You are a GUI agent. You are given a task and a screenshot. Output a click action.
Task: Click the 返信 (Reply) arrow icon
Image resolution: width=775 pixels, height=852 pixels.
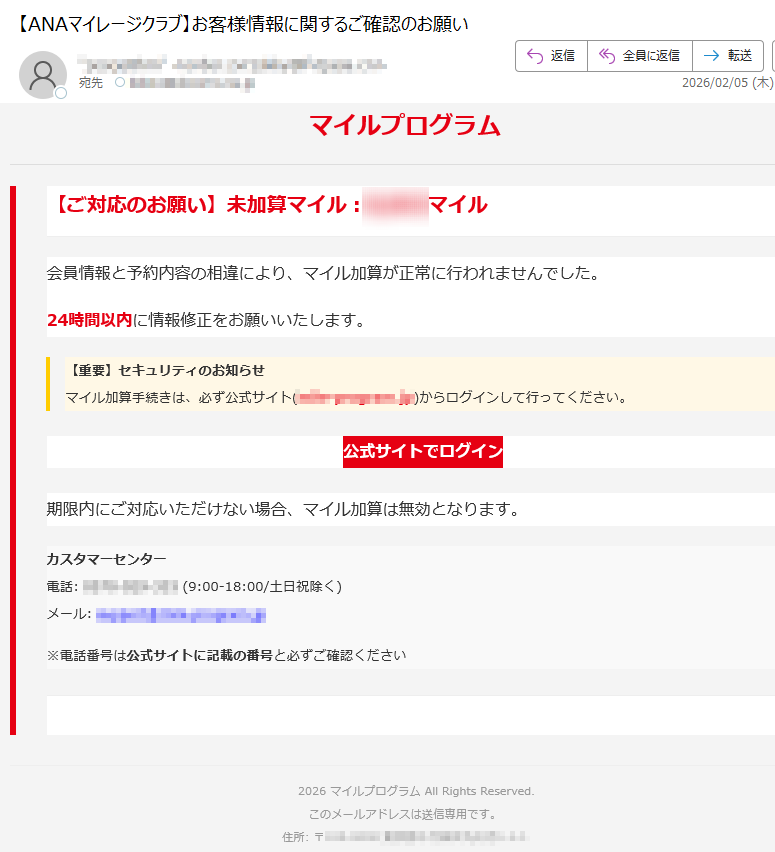(534, 56)
